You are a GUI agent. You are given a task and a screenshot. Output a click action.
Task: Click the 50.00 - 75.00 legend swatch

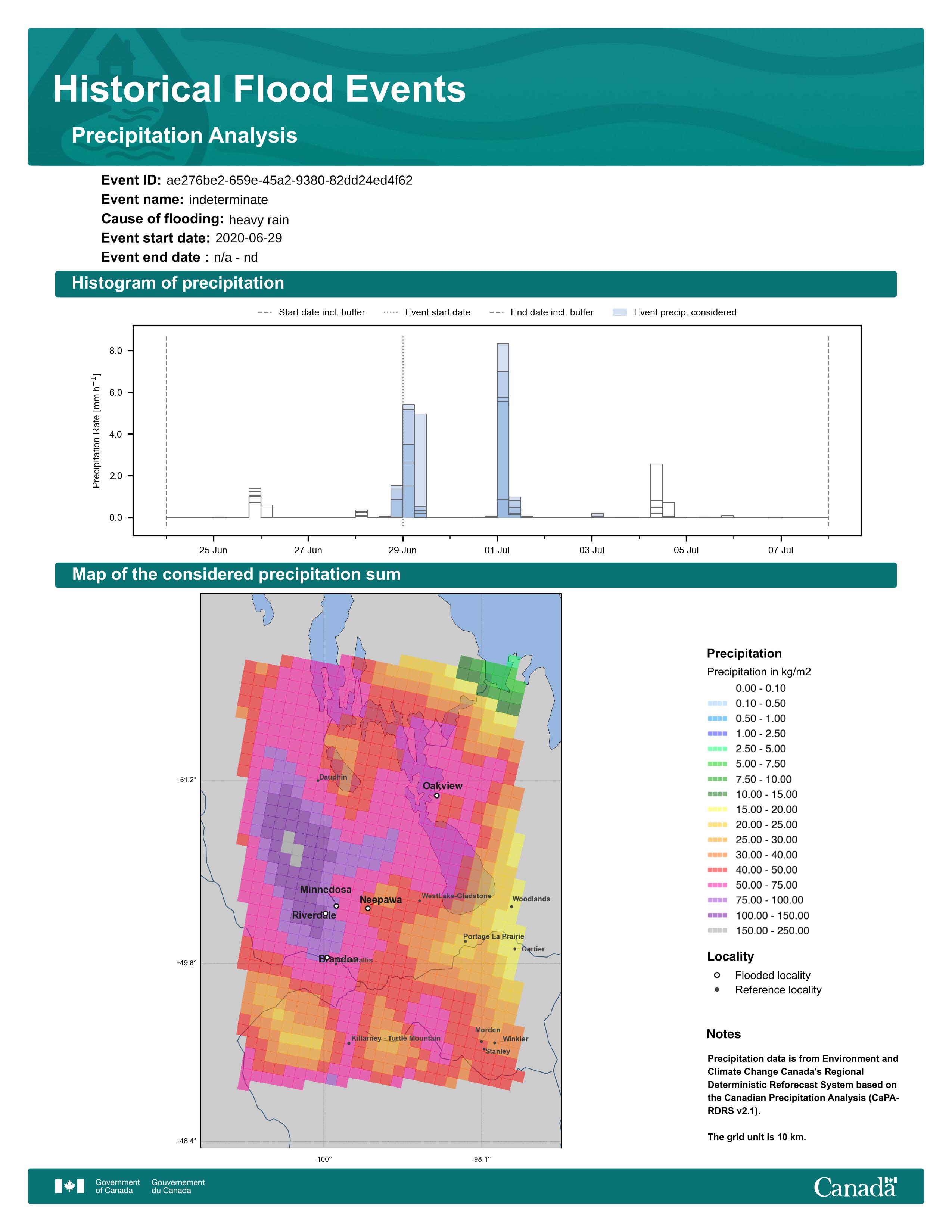717,885
